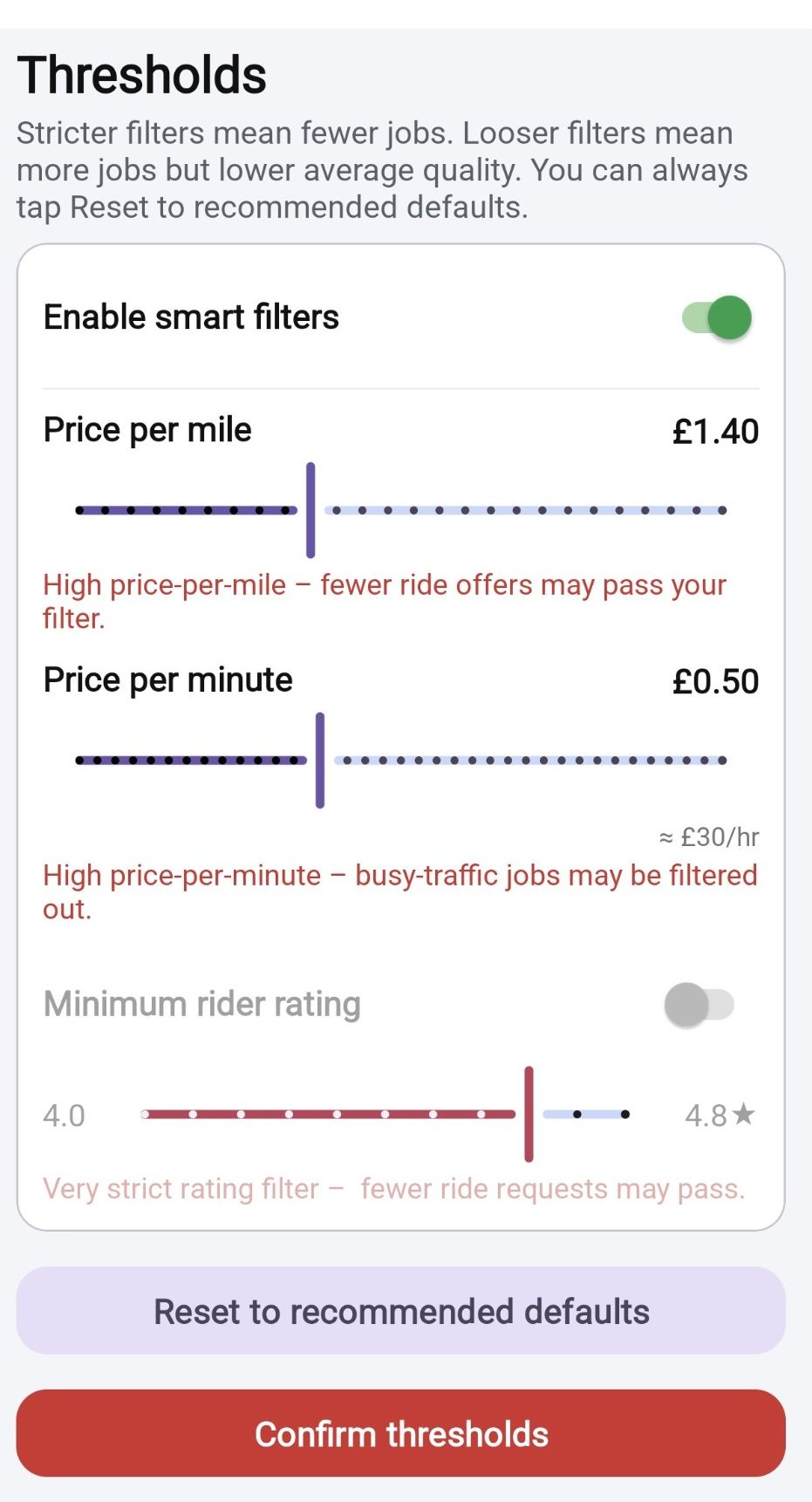This screenshot has height=1502, width=812.
Task: Click the Price per minute slider handle
Action: pos(320,761)
